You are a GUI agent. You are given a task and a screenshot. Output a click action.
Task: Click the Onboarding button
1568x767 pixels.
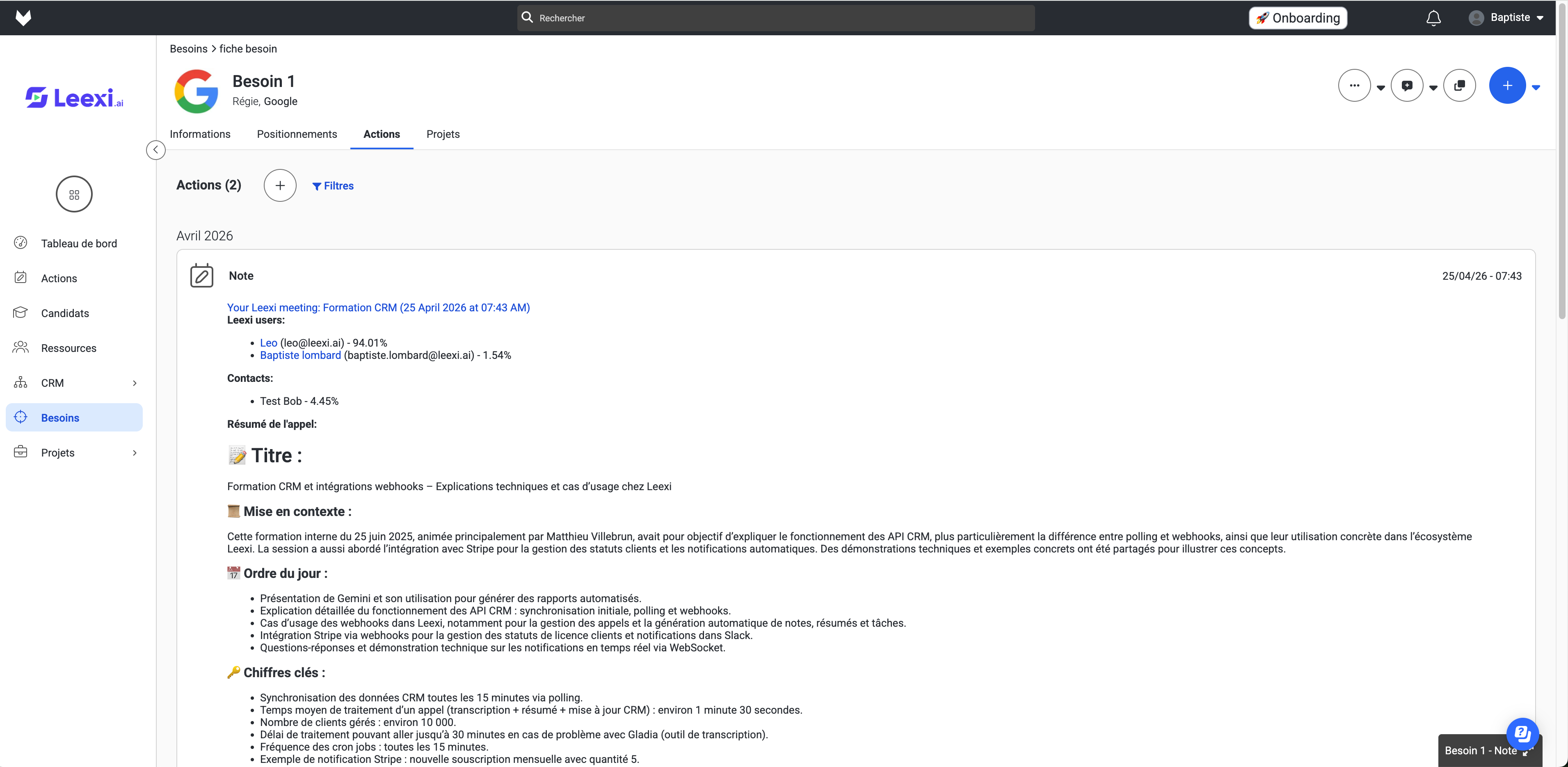(1298, 18)
